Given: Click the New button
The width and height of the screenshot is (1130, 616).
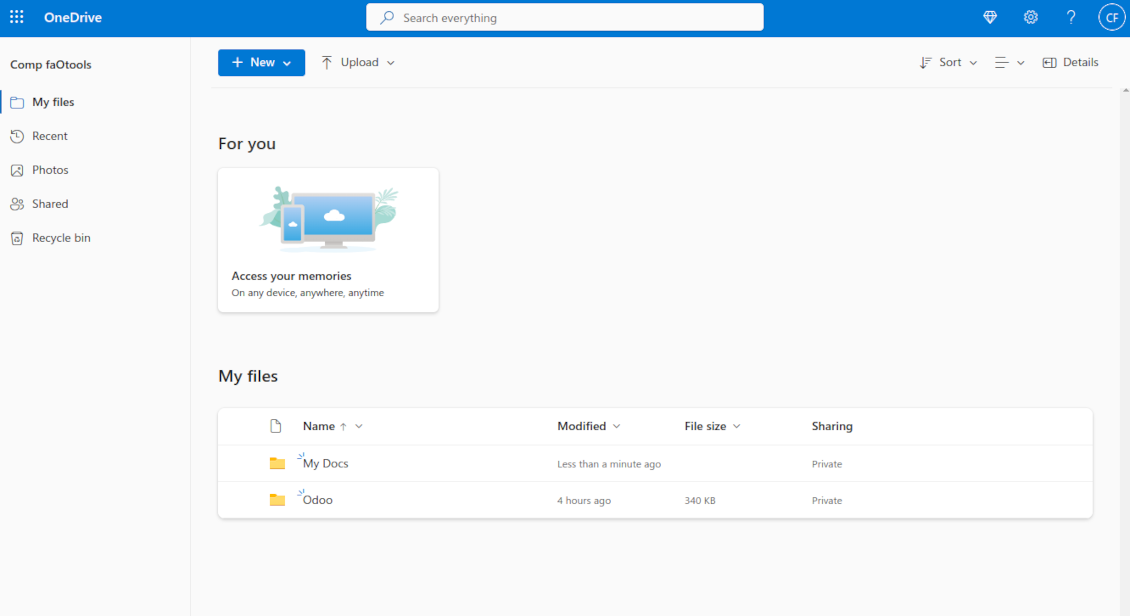Looking at the screenshot, I should (x=261, y=63).
